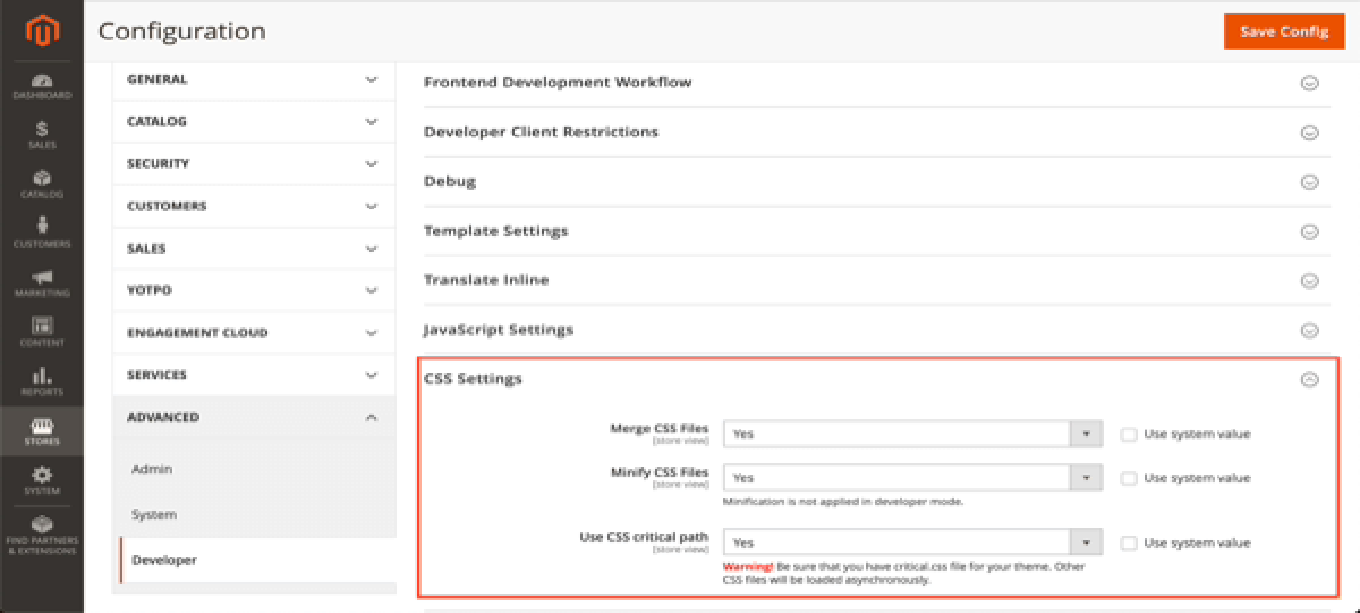
Task: Expand the Security configuration group
Action: pos(252,164)
